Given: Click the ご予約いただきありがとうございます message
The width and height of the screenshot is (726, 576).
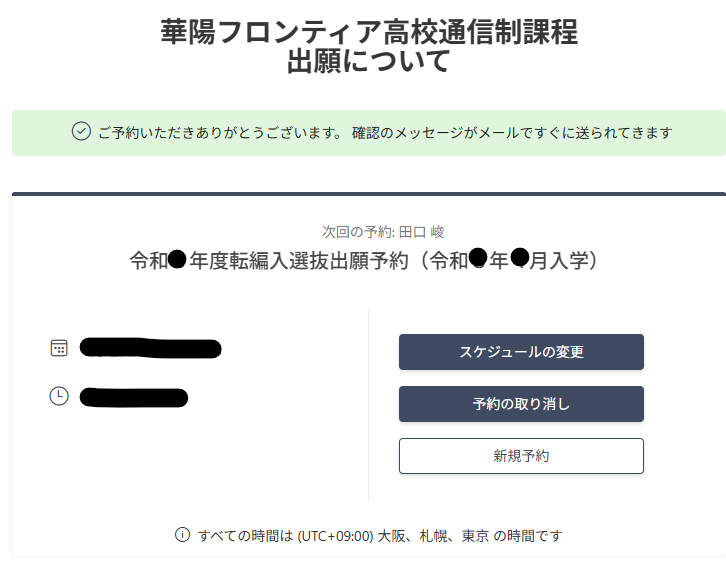Looking at the screenshot, I should pos(219,133).
